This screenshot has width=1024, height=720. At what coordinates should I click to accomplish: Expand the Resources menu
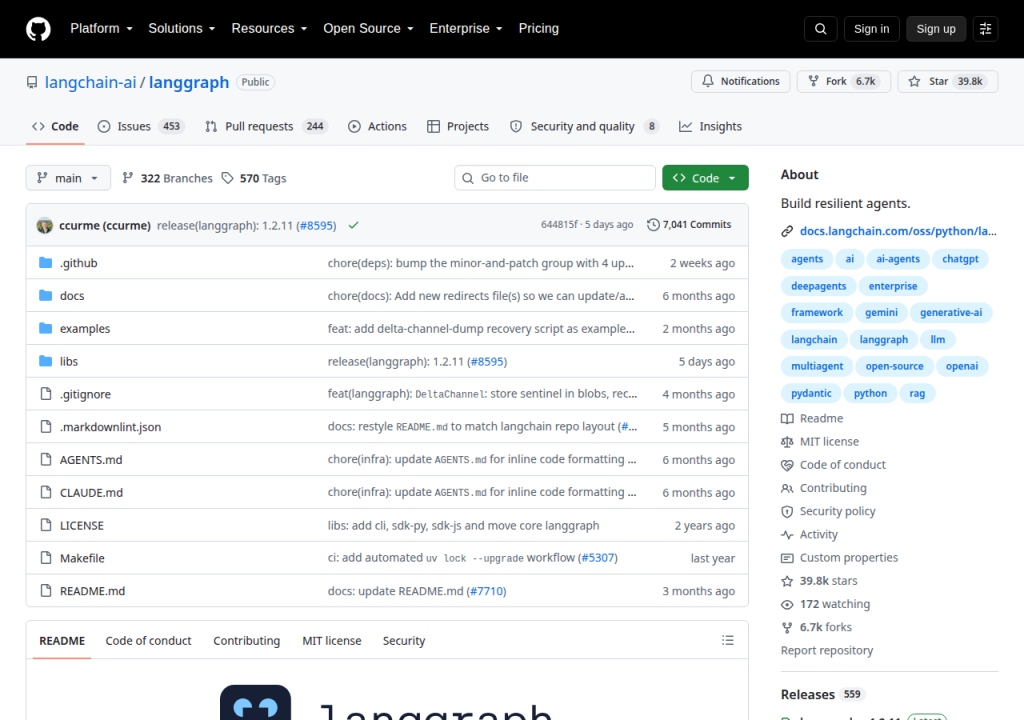(269, 29)
